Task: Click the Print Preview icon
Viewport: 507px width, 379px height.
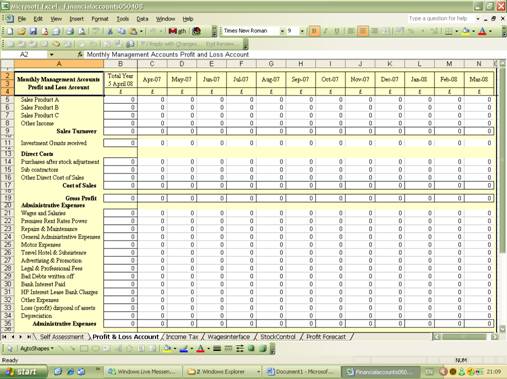Action: click(x=82, y=31)
